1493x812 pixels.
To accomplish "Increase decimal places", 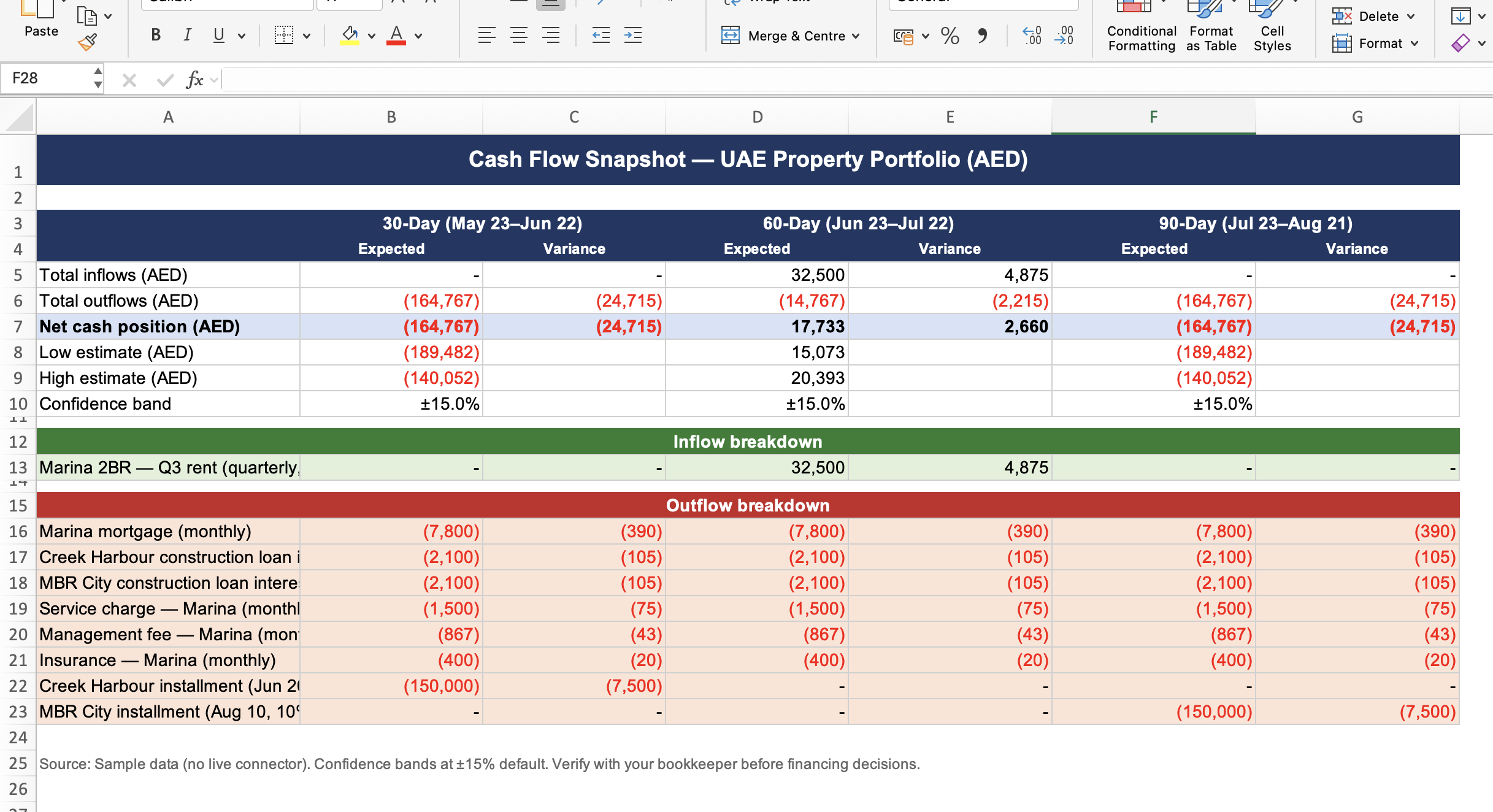I will coord(1032,36).
